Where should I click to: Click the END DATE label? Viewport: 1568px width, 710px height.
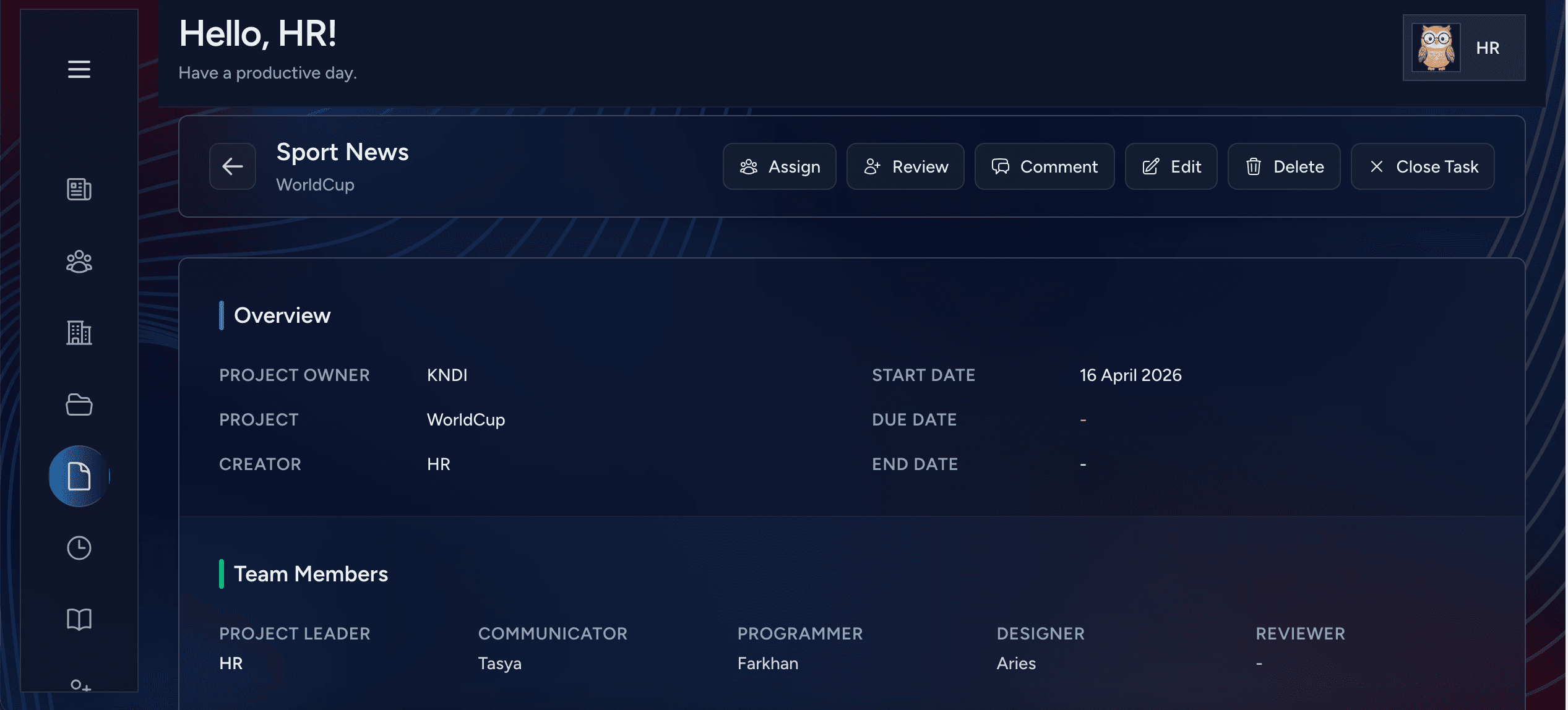(915, 464)
